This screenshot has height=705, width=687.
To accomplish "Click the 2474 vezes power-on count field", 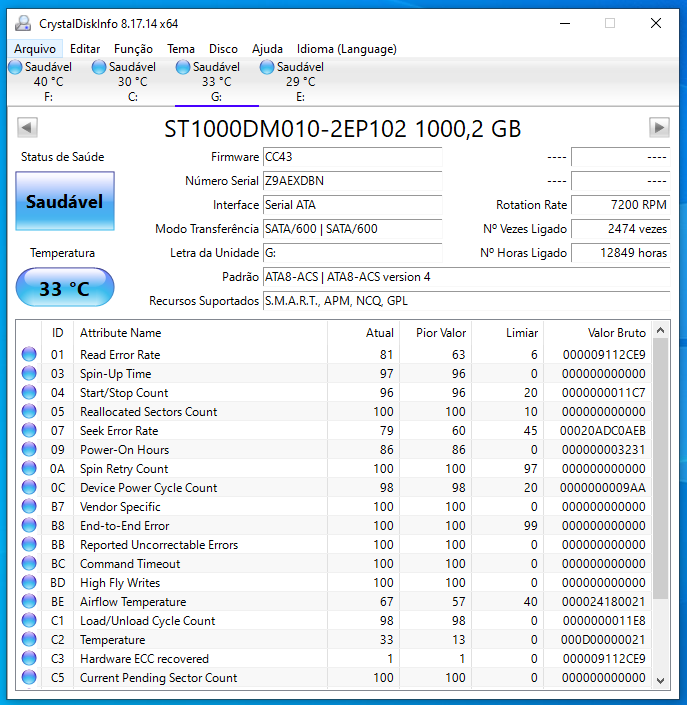I will (620, 229).
